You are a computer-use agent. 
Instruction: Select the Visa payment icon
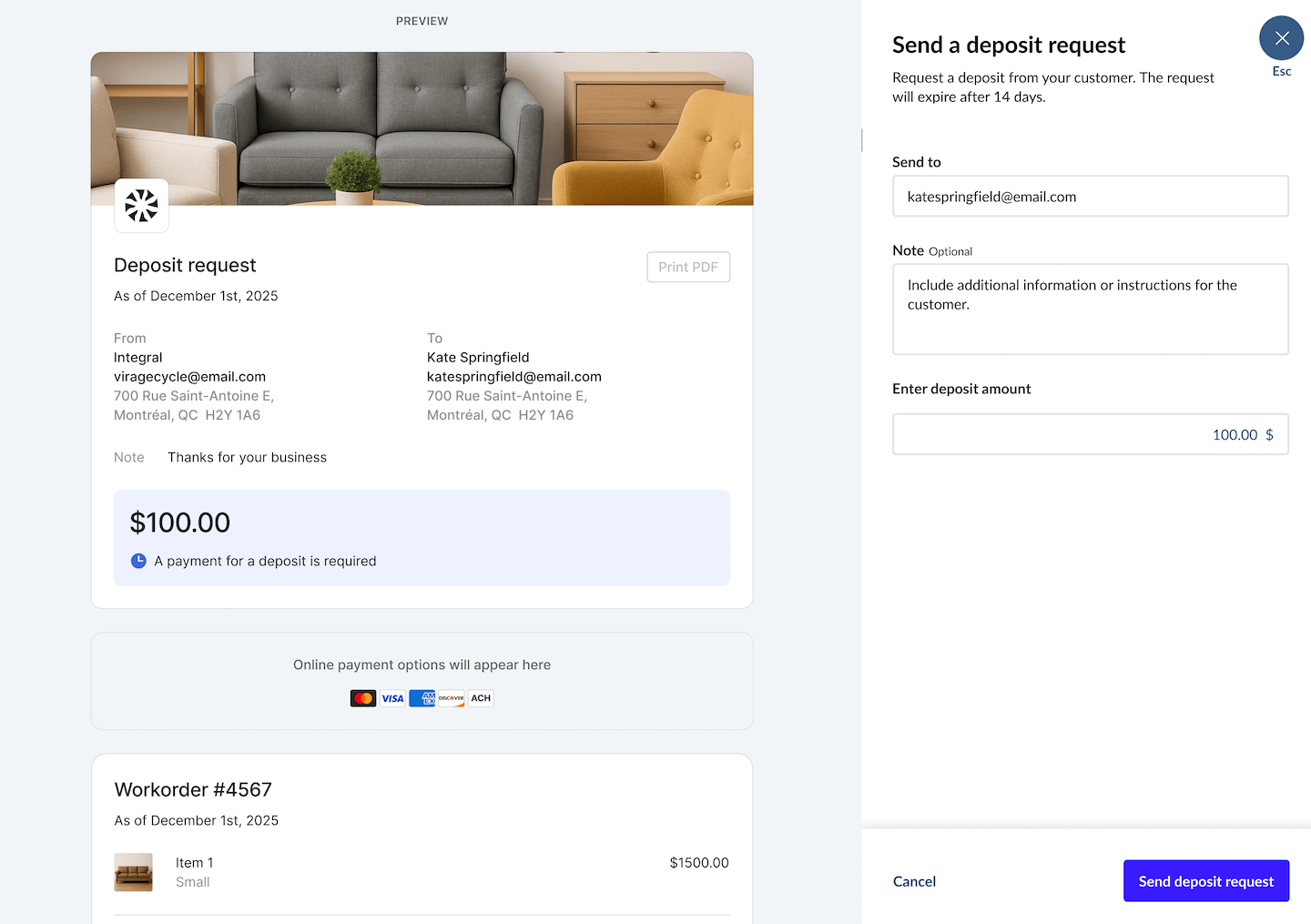pos(392,698)
